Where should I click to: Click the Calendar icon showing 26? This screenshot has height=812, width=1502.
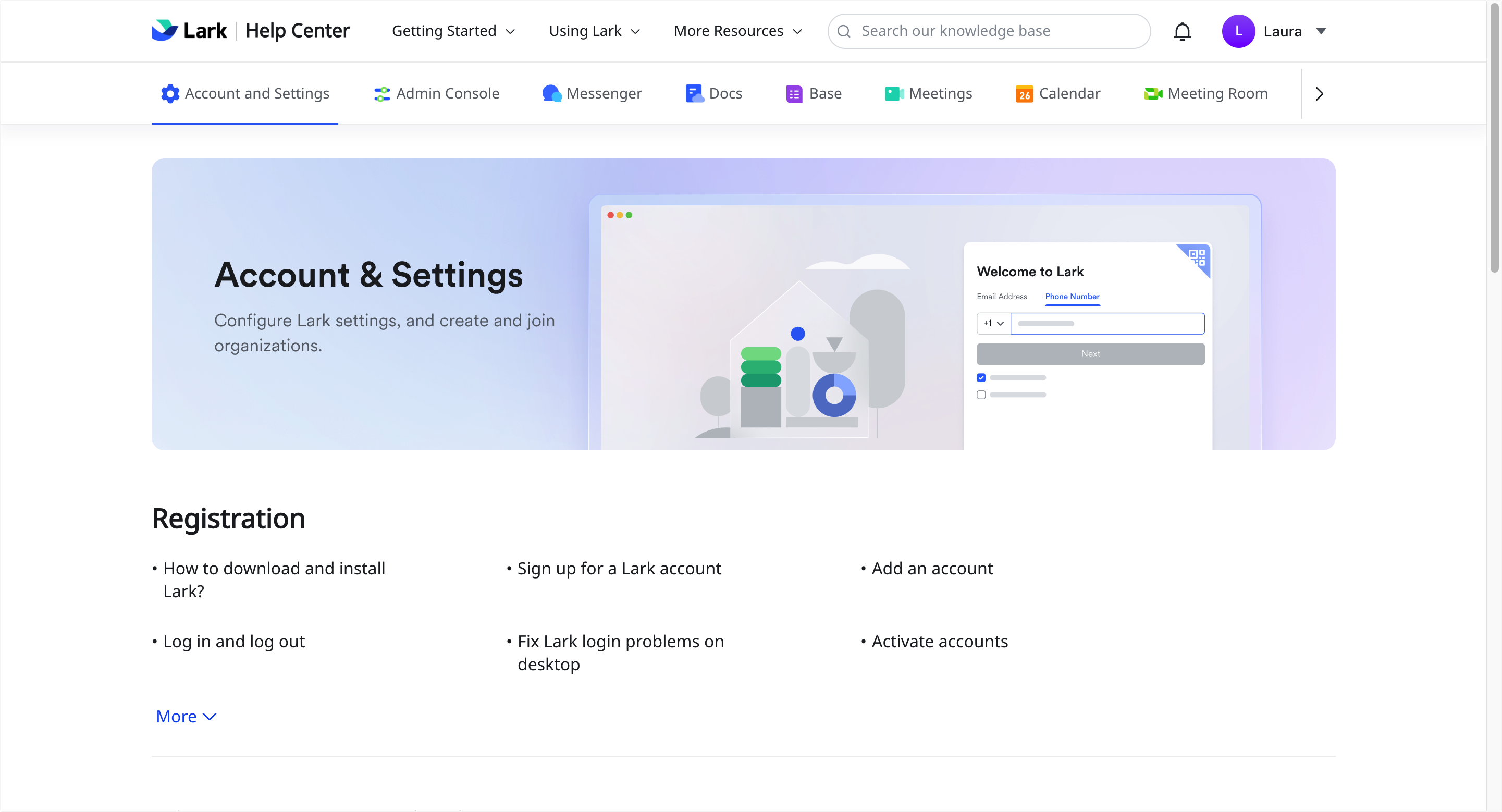pos(1024,93)
